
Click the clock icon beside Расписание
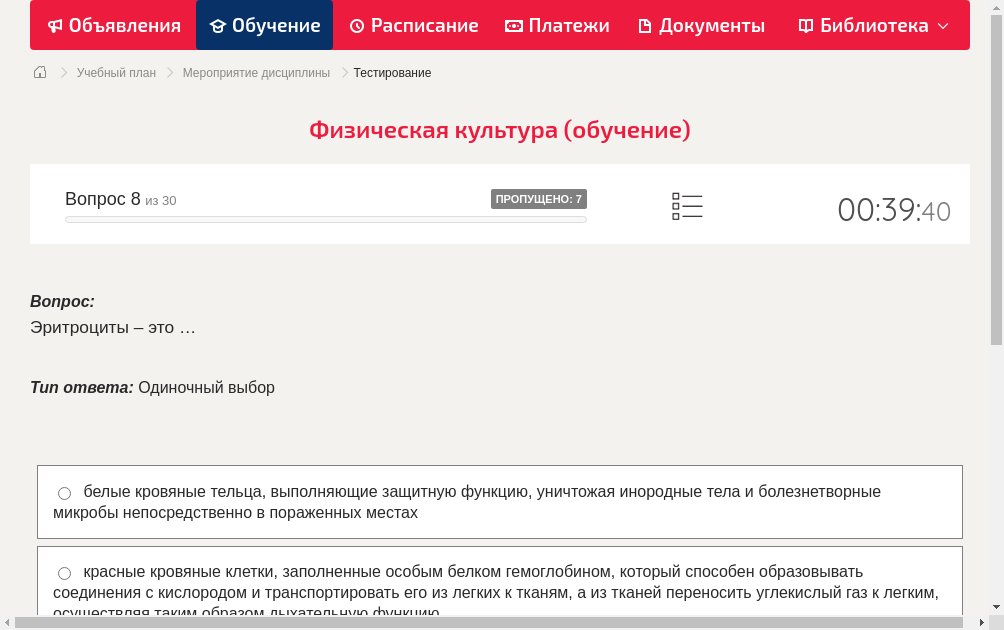(x=357, y=26)
